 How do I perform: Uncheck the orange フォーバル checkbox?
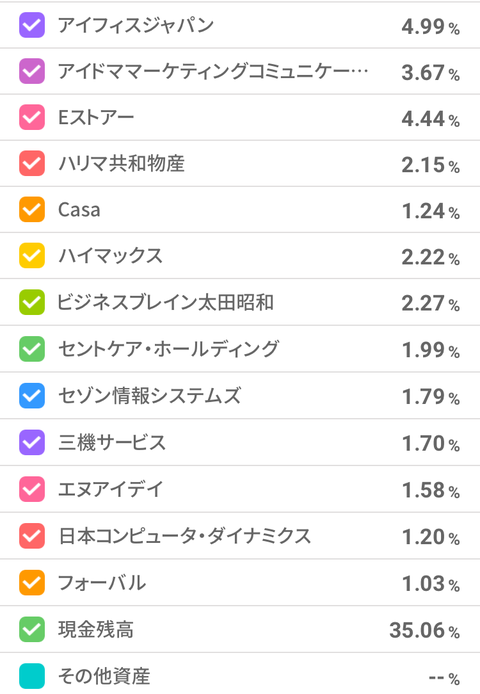(x=32, y=582)
